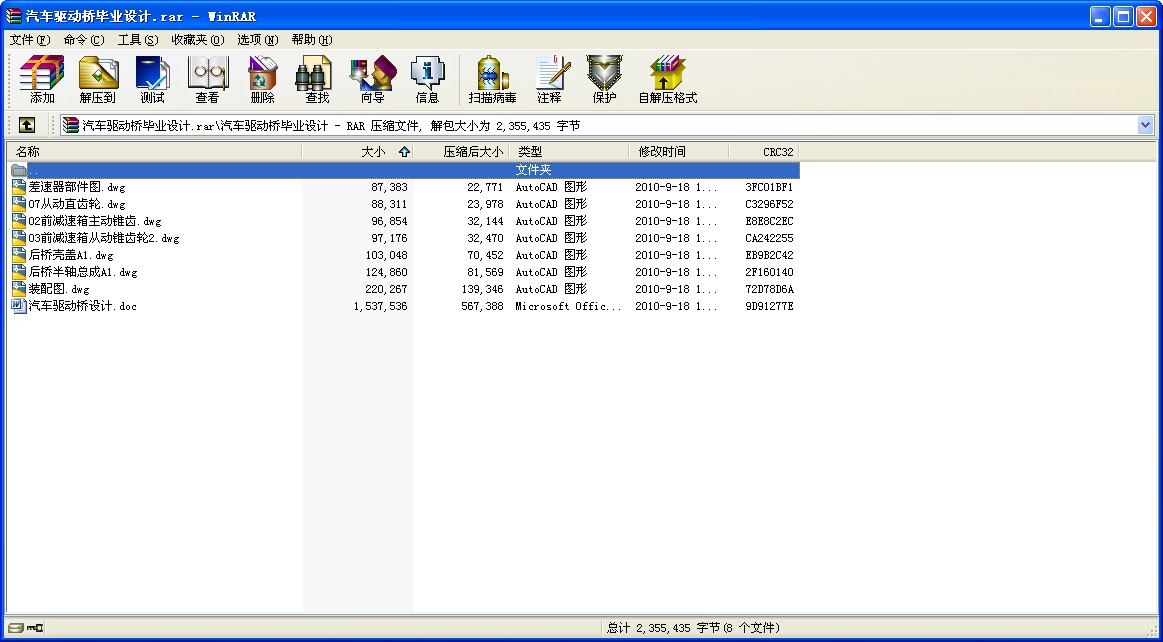Click the up one level arrow button

point(27,125)
